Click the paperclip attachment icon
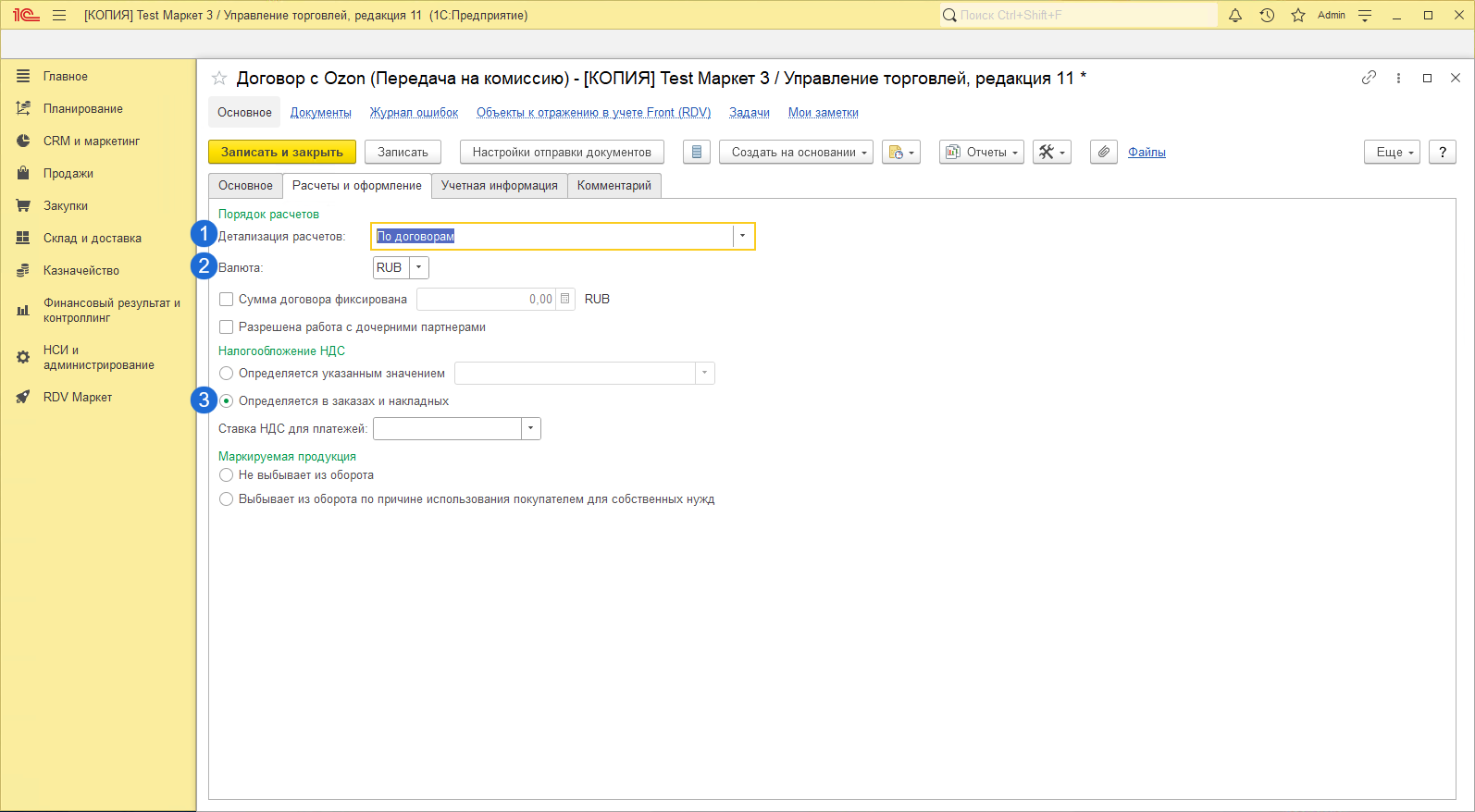This screenshot has width=1475, height=812. click(1104, 152)
